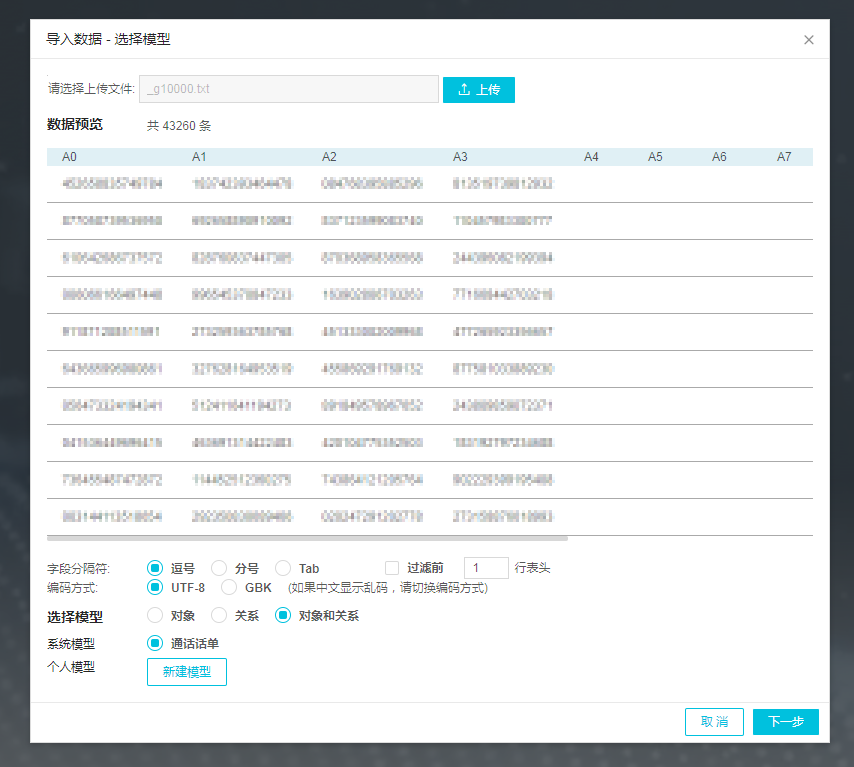
Task: Click the 取消 cancel button
Action: [x=714, y=722]
